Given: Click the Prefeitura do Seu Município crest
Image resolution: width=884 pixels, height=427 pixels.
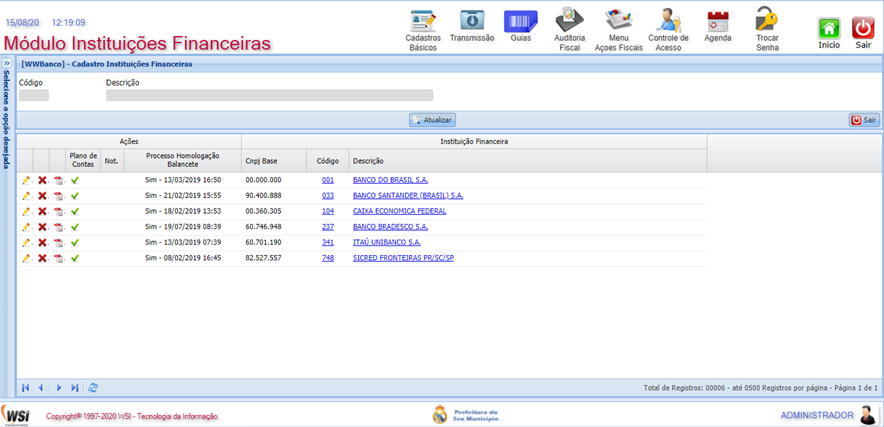Looking at the screenshot, I should point(440,415).
